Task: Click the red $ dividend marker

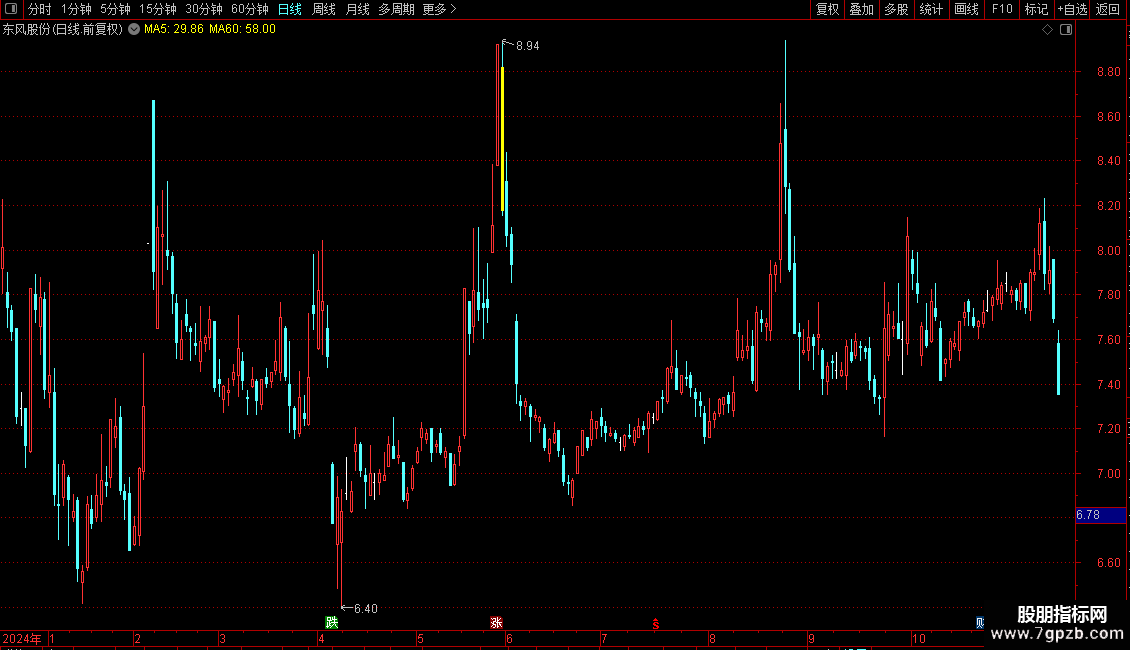Action: coord(655,624)
